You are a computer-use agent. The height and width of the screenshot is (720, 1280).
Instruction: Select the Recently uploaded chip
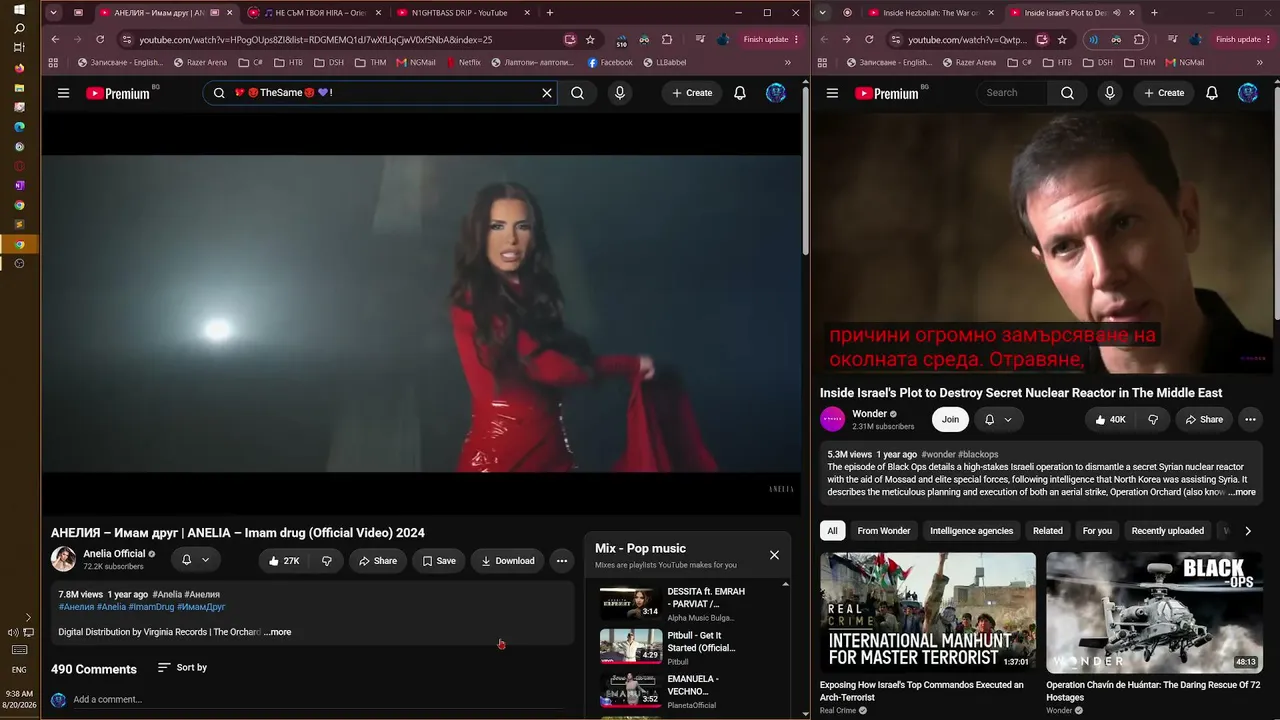point(1167,531)
